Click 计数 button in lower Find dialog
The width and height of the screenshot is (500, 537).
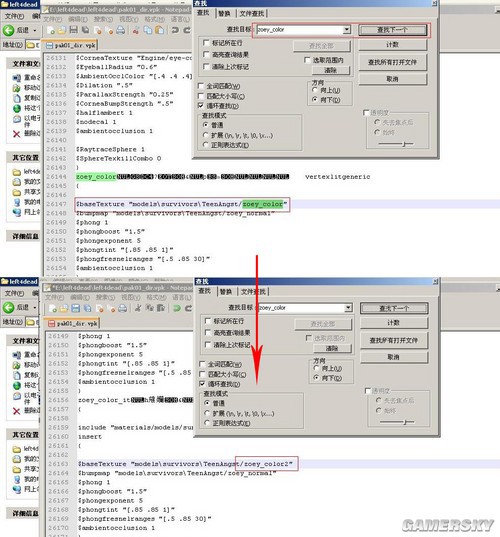pyautogui.click(x=394, y=323)
